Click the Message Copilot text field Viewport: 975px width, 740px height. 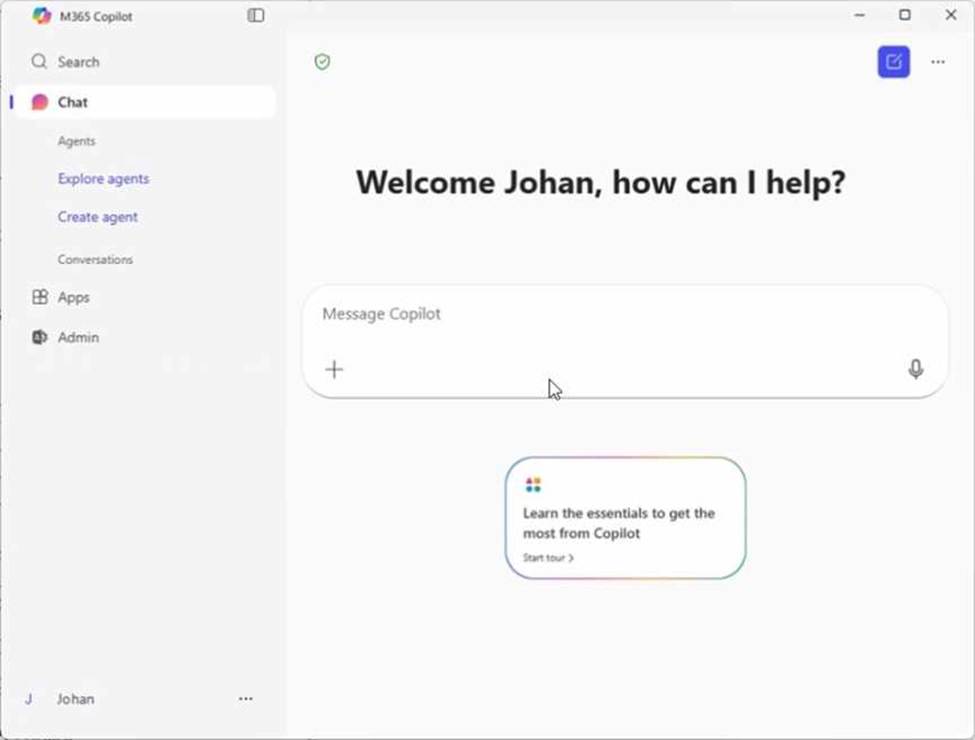click(x=600, y=314)
